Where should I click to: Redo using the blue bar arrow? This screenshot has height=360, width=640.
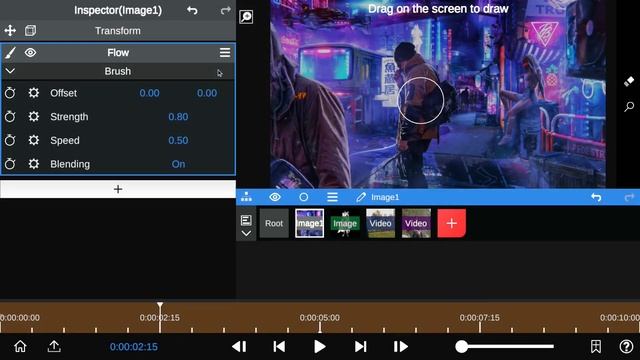629,197
